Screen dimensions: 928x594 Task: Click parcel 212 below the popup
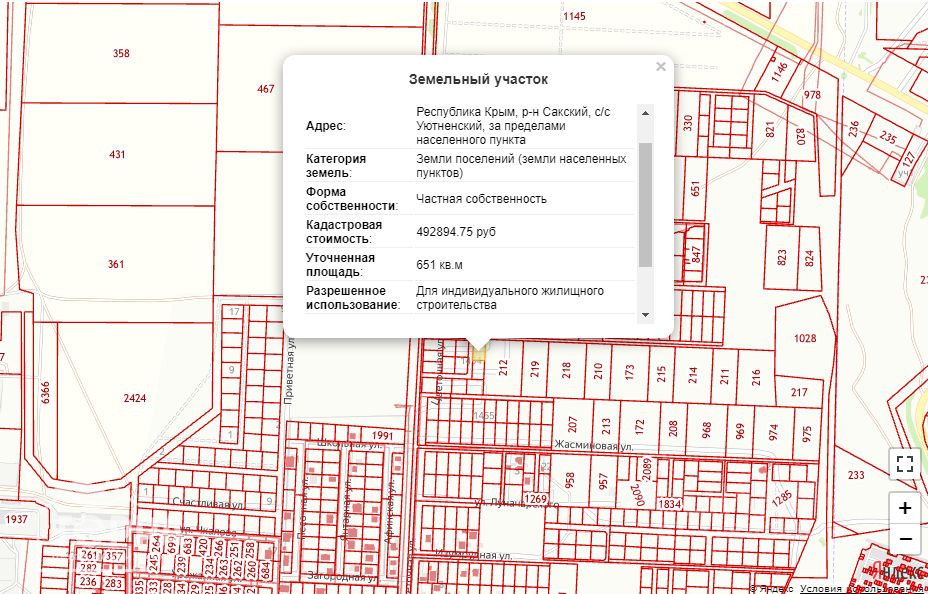pyautogui.click(x=504, y=368)
